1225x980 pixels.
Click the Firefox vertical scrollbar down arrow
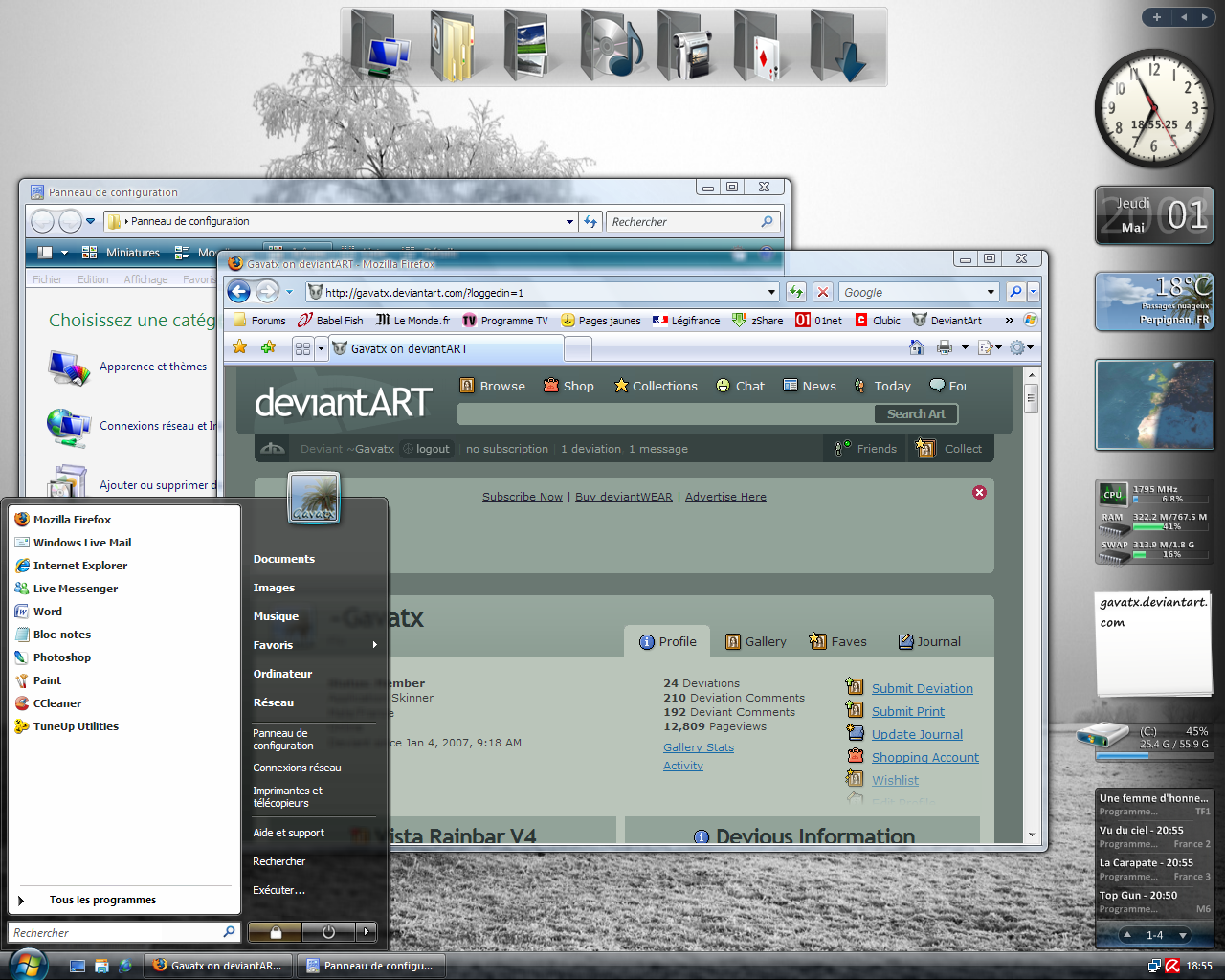pos(1031,835)
